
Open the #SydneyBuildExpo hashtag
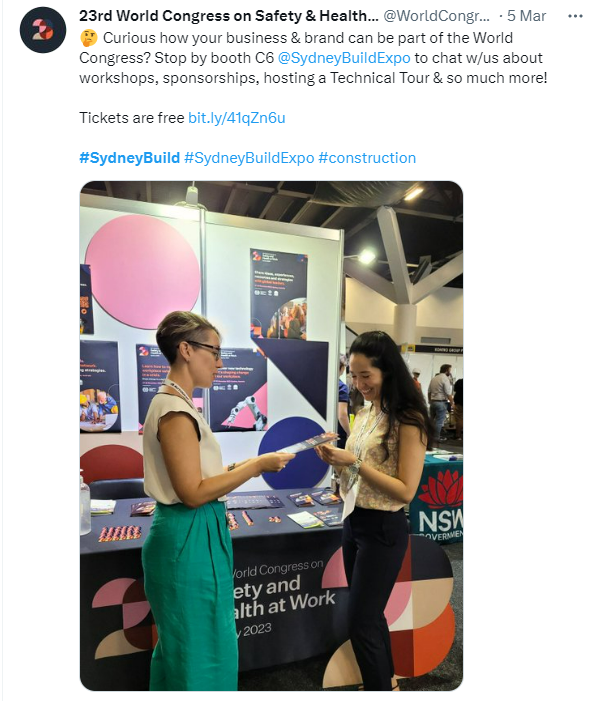tap(249, 158)
